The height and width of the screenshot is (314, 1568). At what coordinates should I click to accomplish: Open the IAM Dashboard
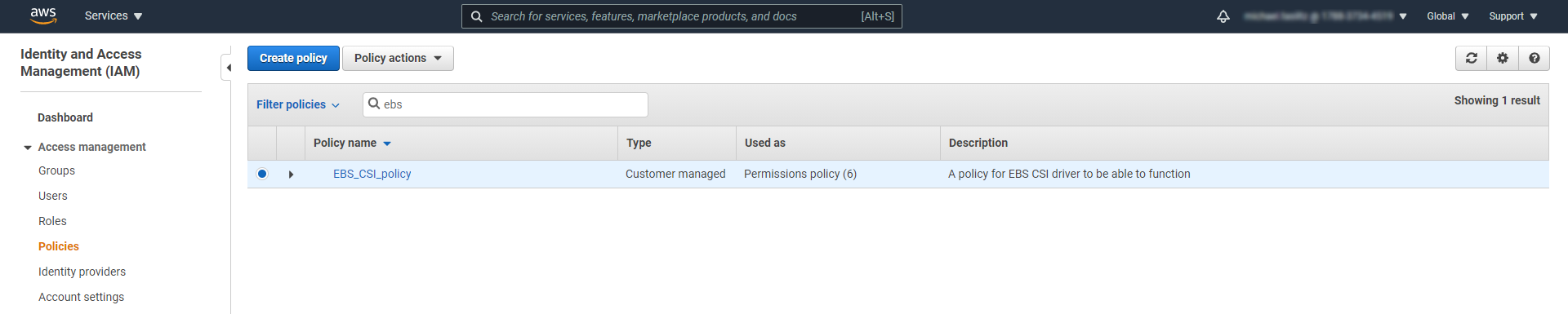[x=65, y=117]
